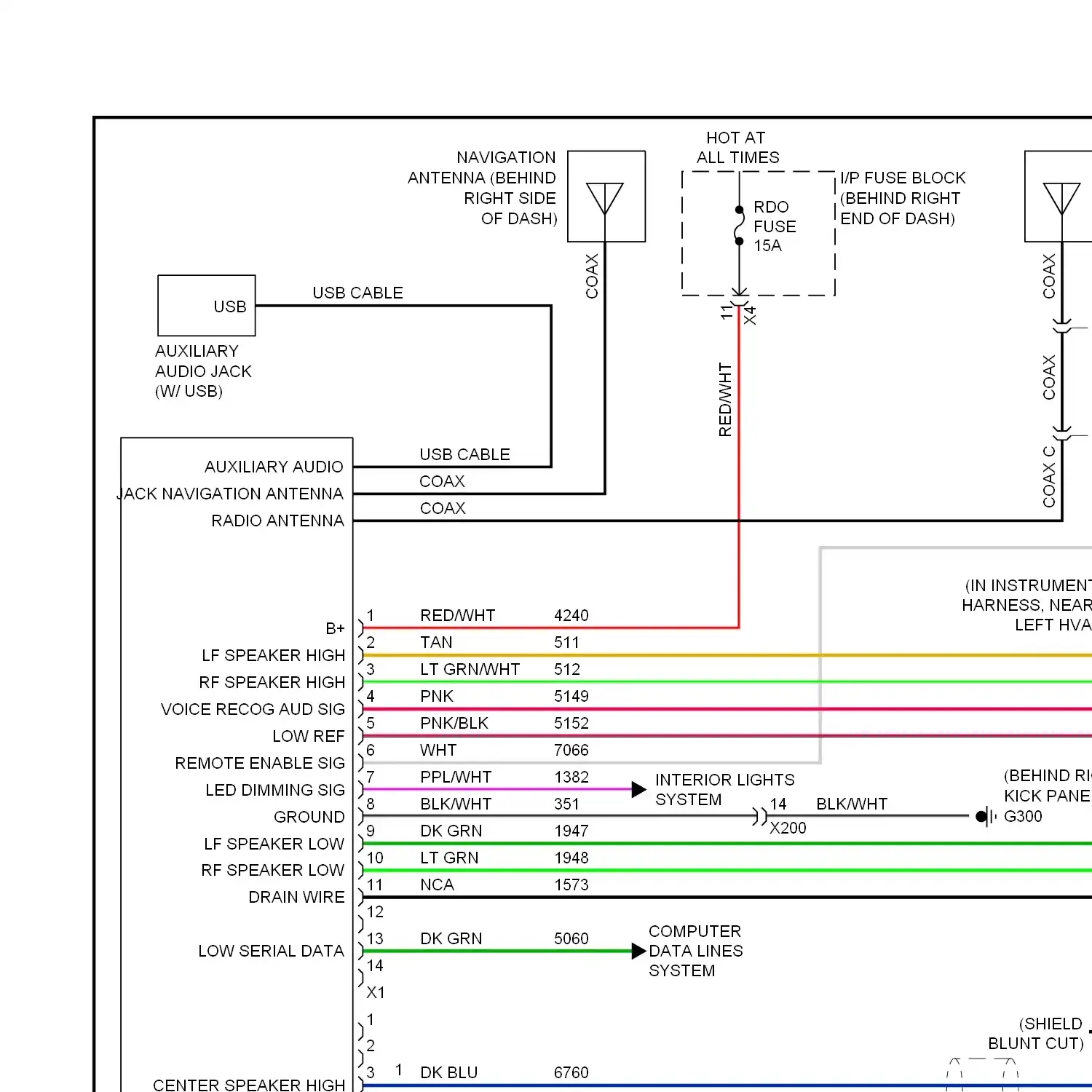Click the 'X200' connector label

click(x=788, y=828)
